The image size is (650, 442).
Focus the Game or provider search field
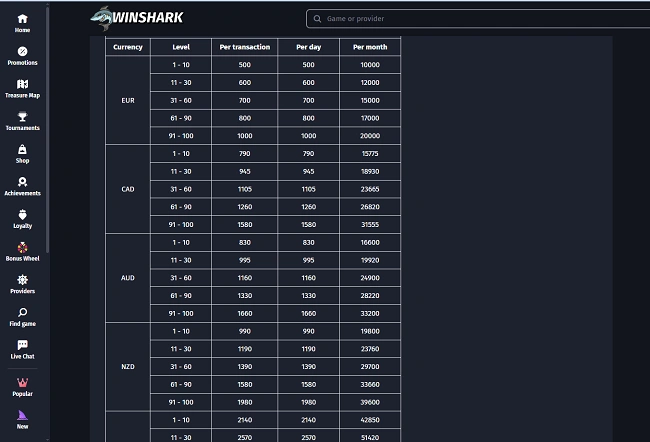coord(478,19)
